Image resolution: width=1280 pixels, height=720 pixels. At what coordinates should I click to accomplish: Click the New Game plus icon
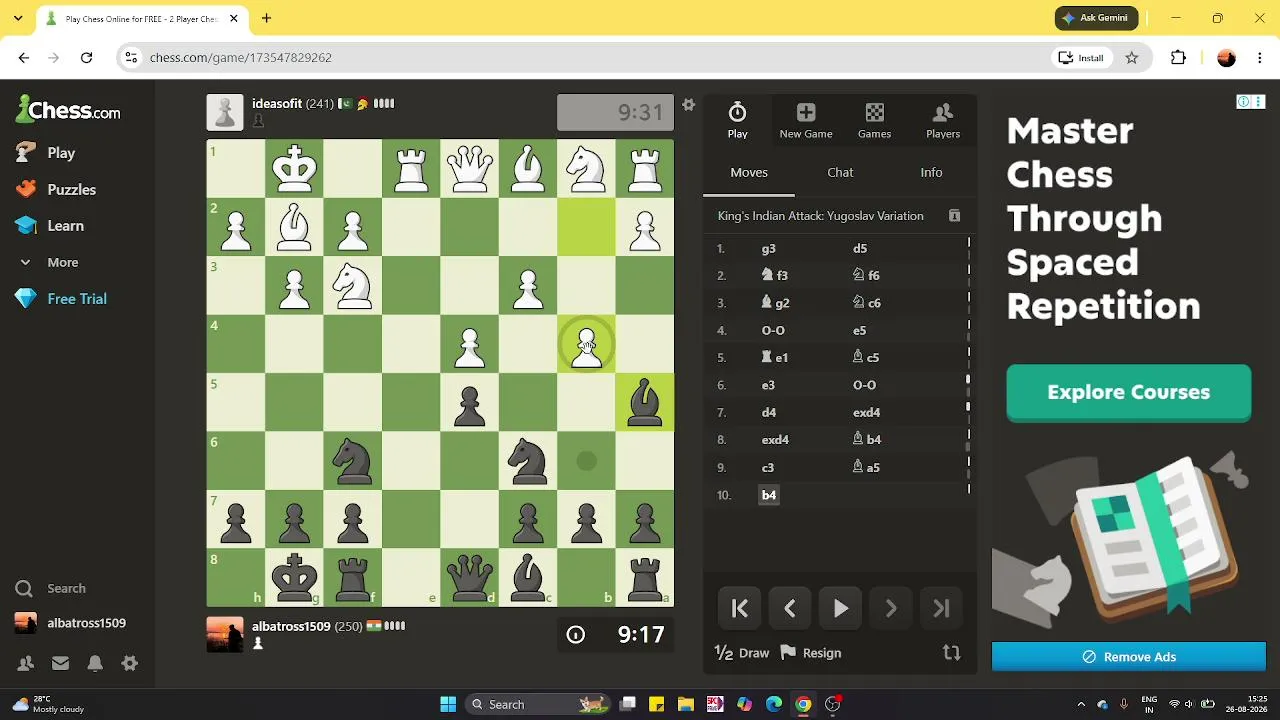[x=806, y=112]
